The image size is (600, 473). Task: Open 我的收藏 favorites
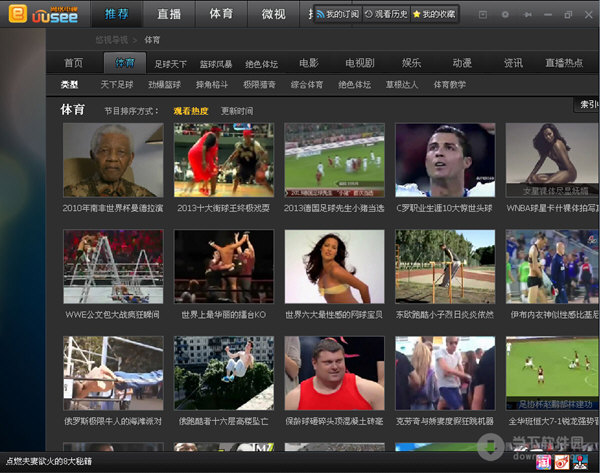[x=432, y=15]
